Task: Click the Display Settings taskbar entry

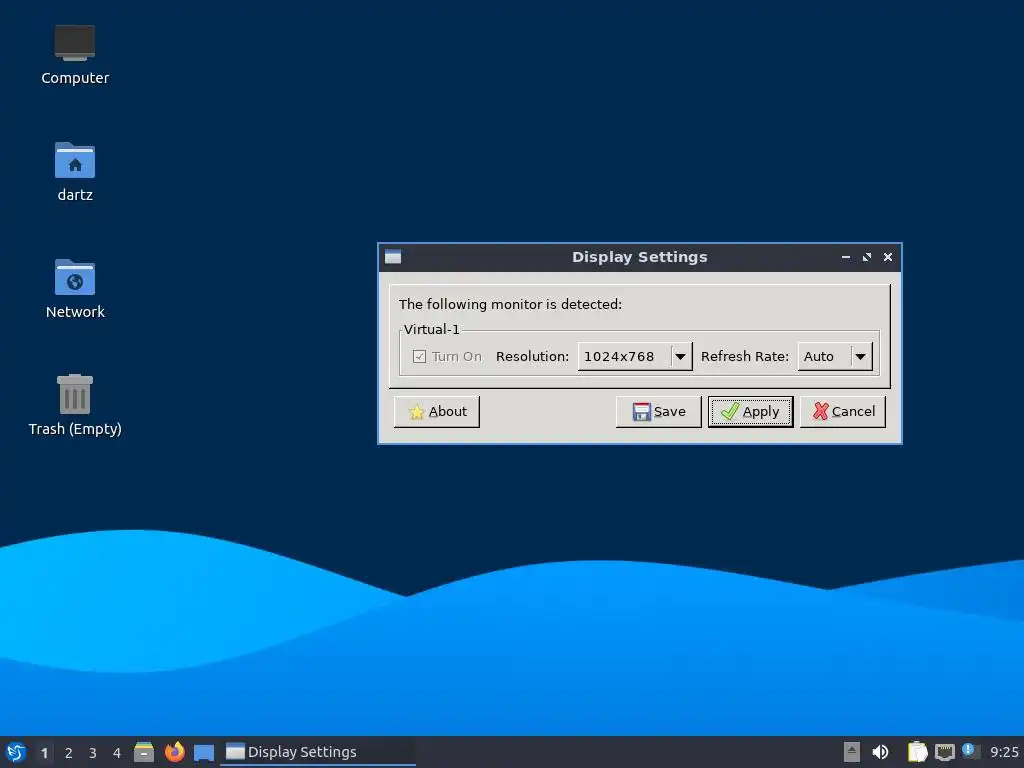Action: tap(318, 752)
